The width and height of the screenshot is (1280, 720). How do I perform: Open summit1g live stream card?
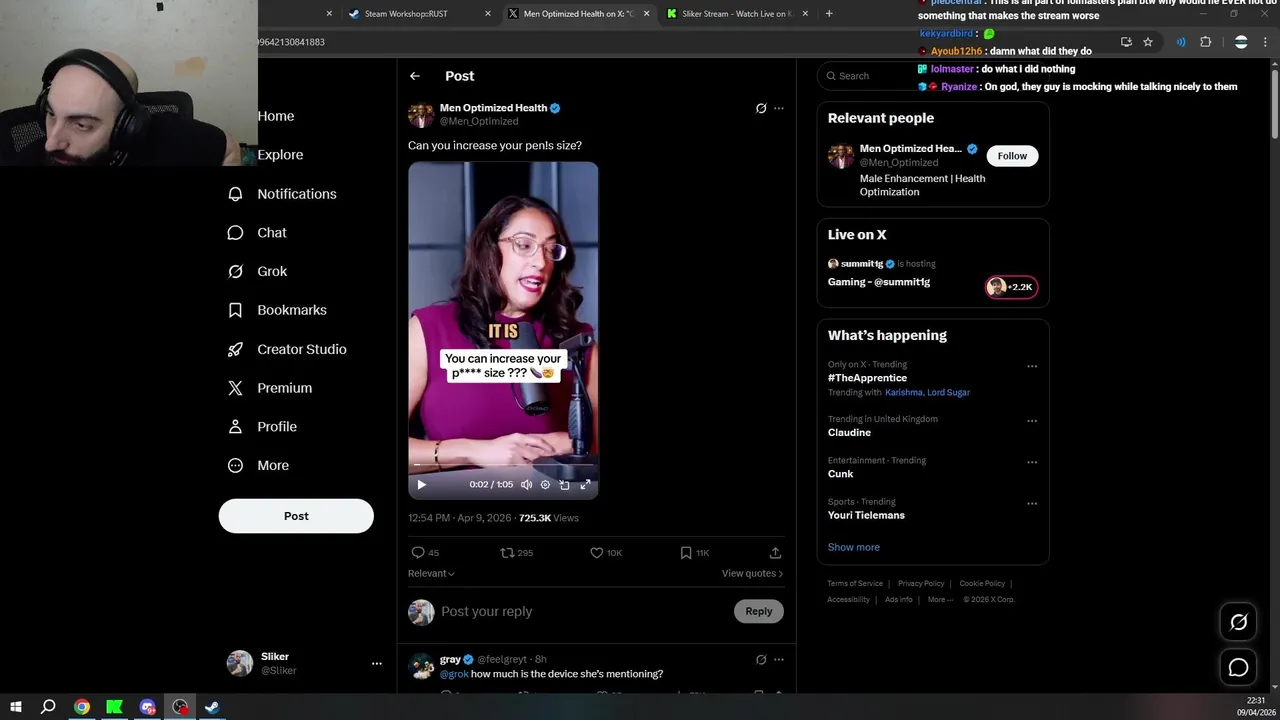[x=933, y=273]
